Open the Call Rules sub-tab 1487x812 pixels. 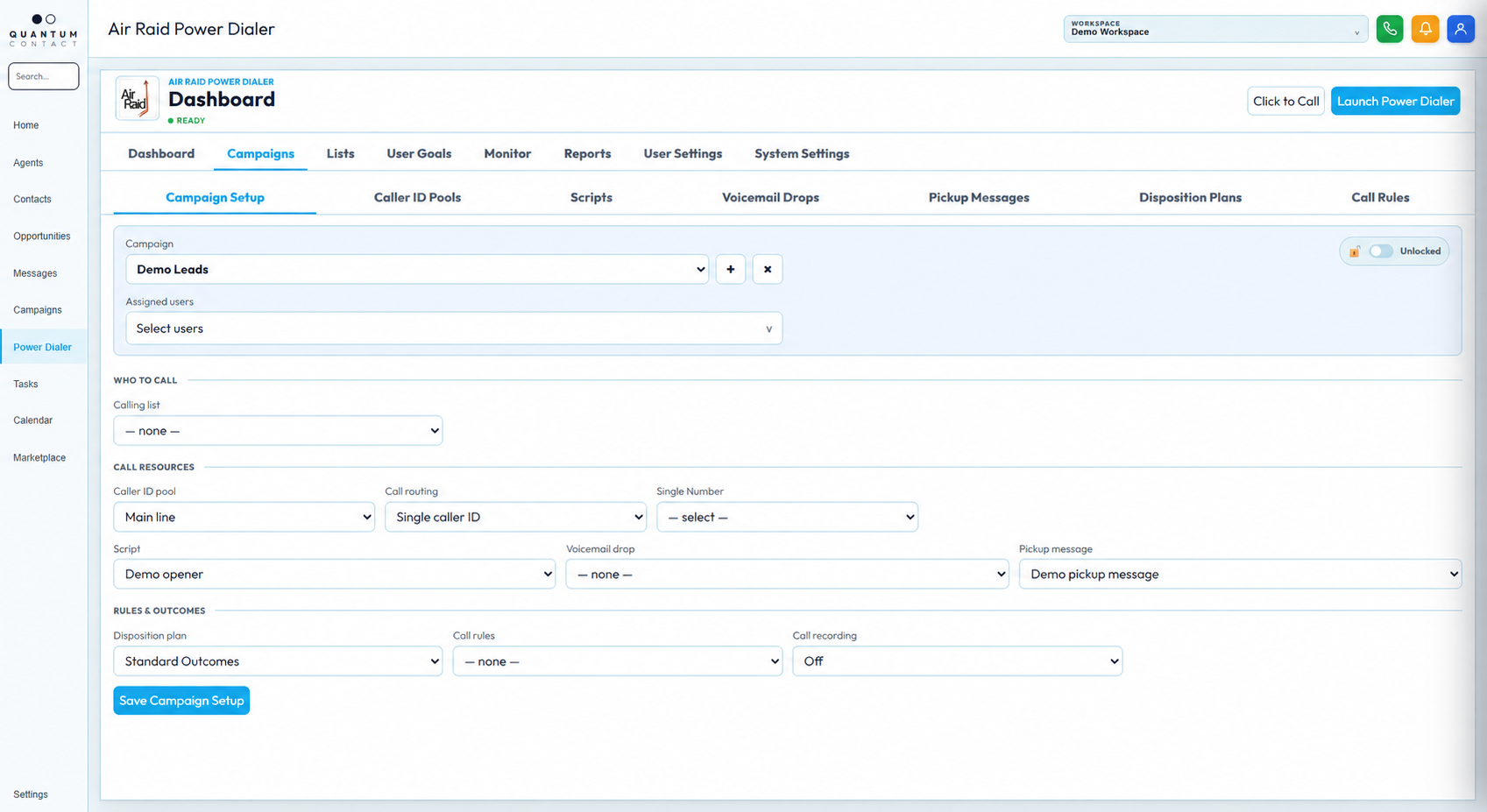pyautogui.click(x=1380, y=197)
